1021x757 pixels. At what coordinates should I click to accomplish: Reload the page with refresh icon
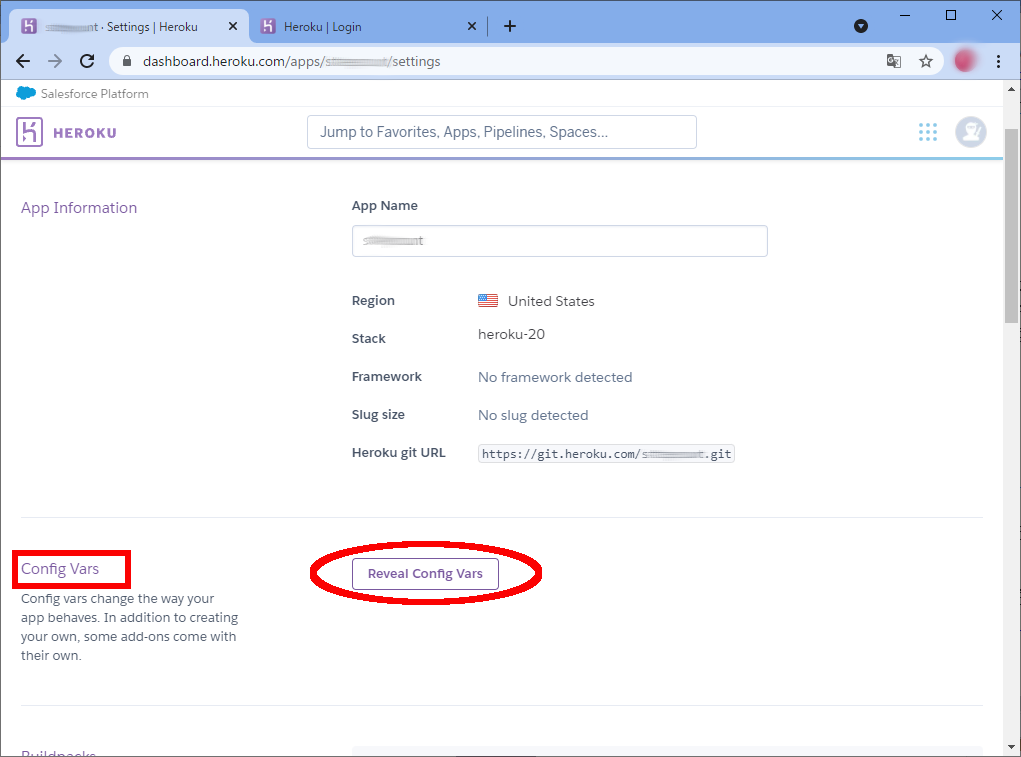point(87,61)
